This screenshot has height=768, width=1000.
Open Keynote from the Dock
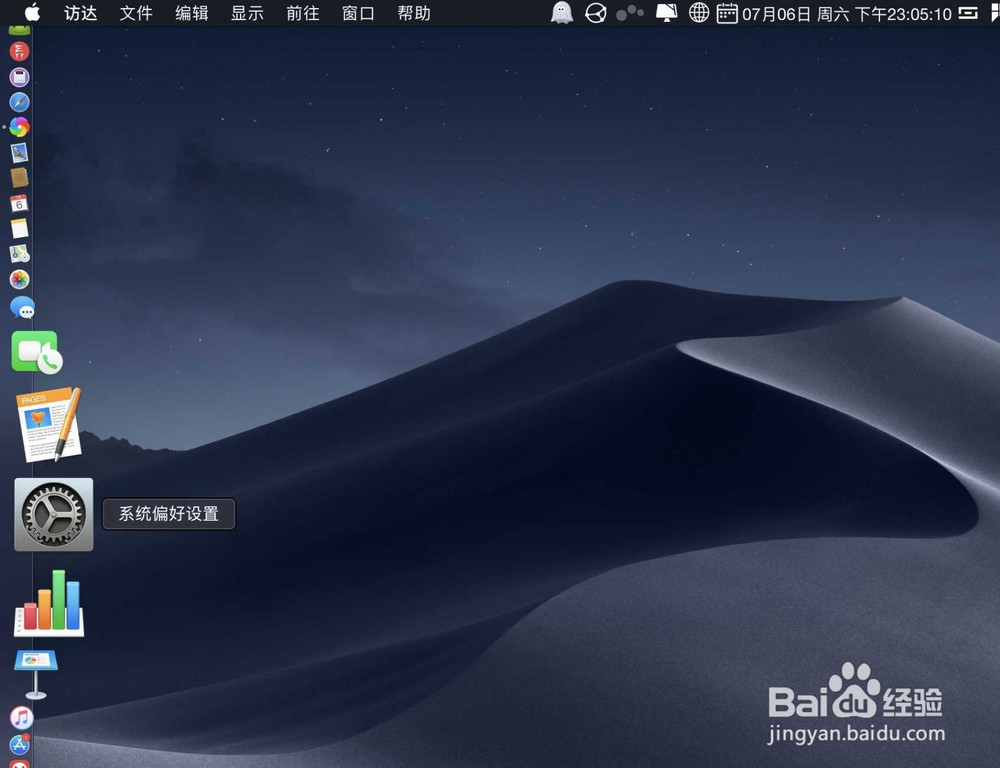[36, 674]
